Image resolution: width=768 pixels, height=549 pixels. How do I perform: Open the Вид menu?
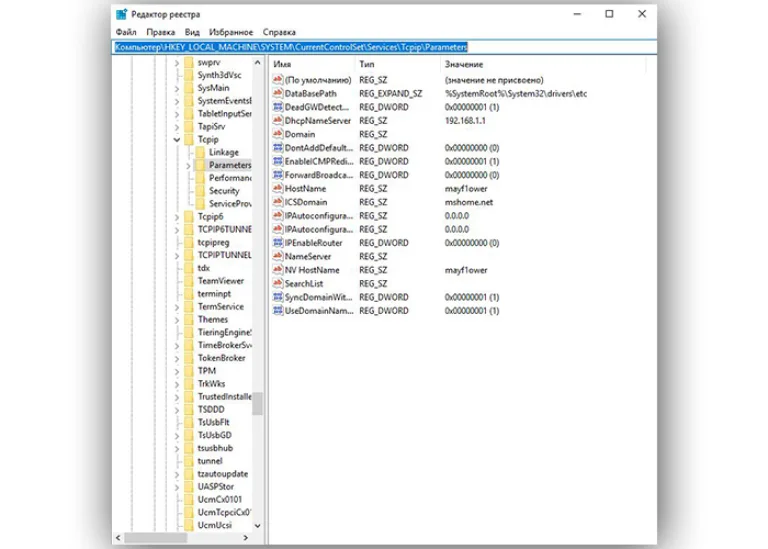[192, 32]
